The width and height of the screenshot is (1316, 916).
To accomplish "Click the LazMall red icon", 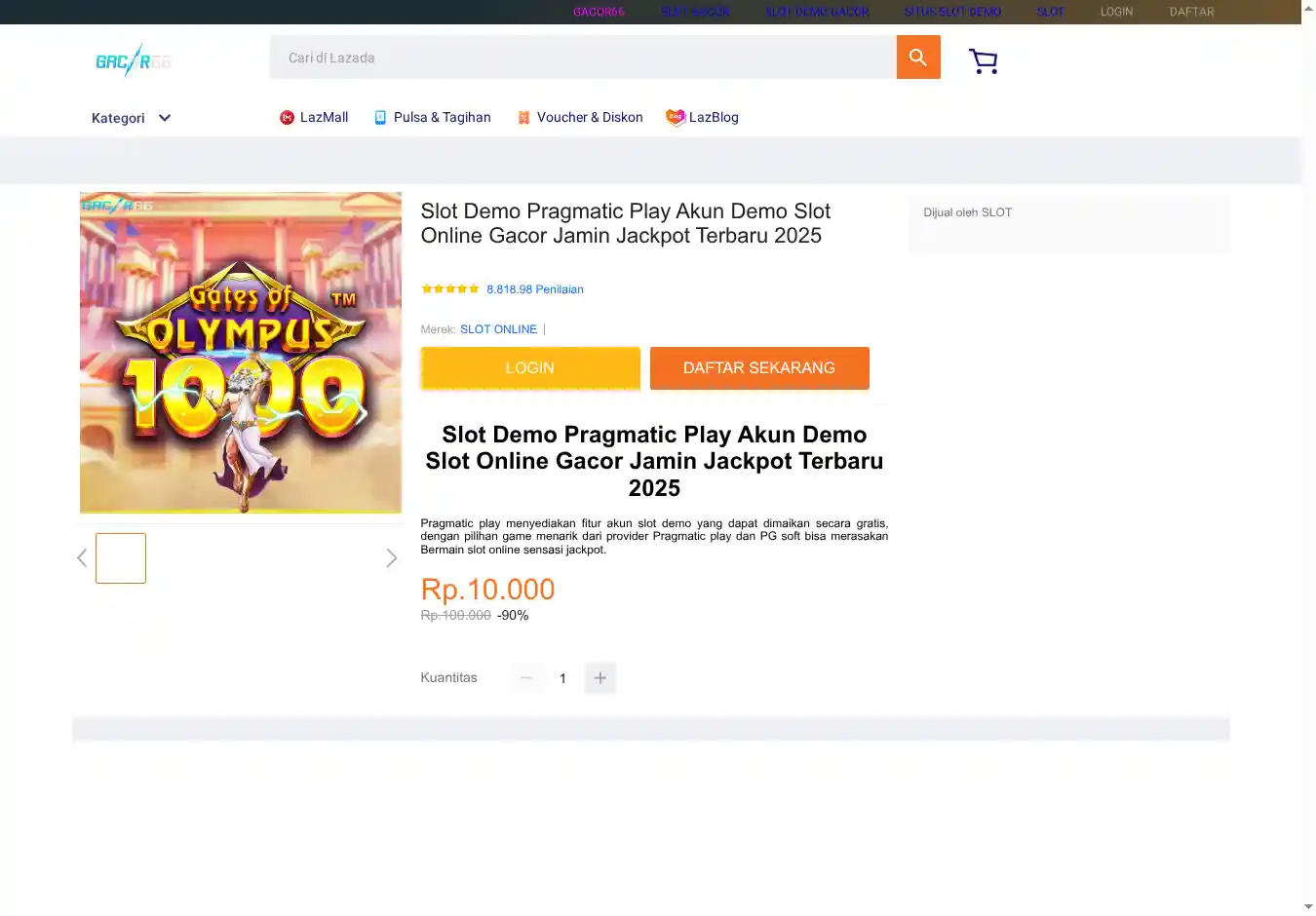I will (x=287, y=118).
